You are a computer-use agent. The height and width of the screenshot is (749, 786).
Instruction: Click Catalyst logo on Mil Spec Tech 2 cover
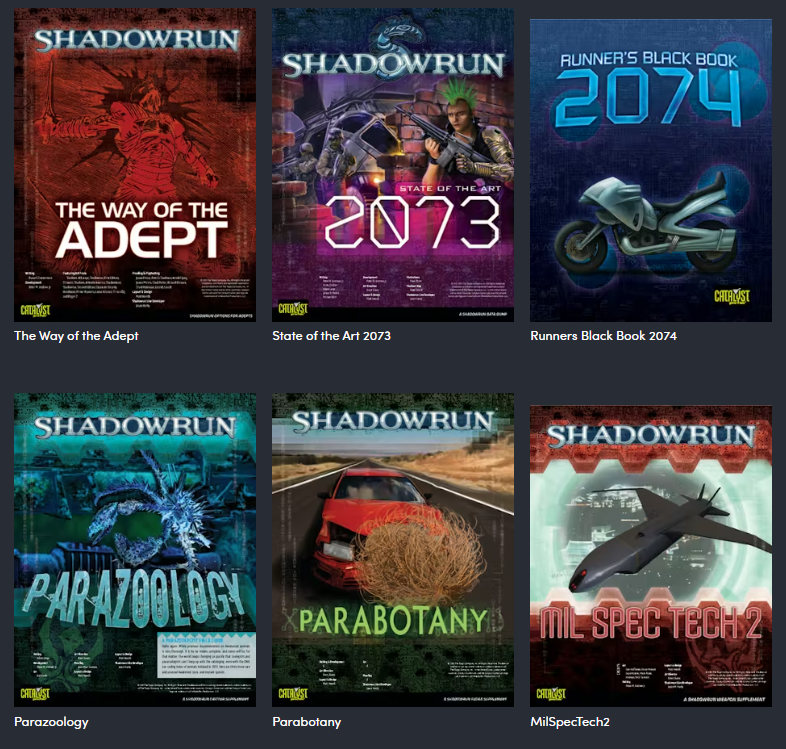551,694
